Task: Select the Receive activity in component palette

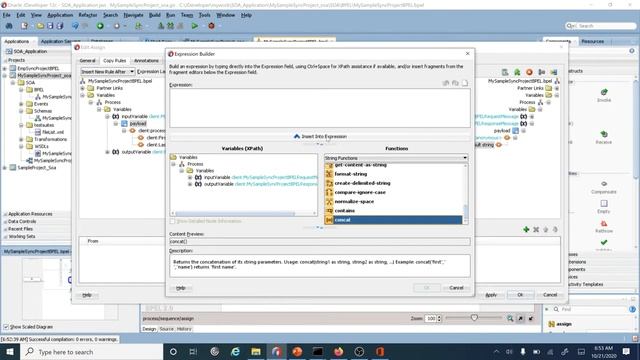Action: 604,137
